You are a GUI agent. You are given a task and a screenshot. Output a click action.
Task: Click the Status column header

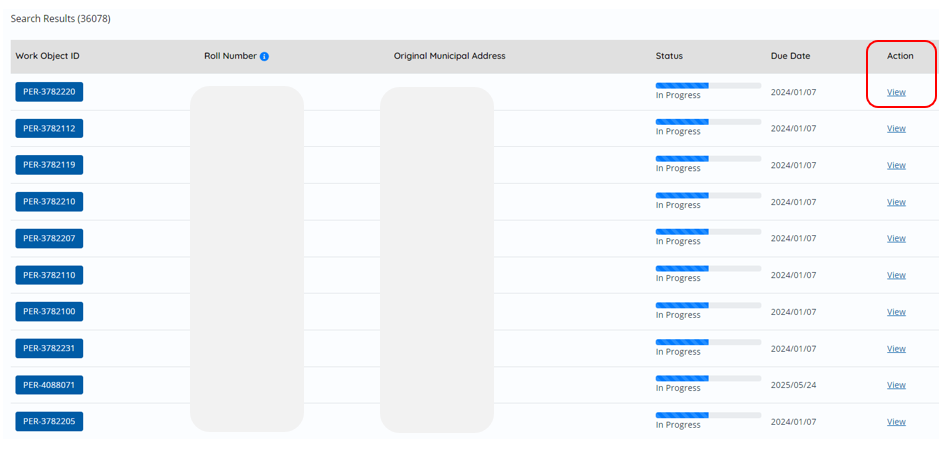click(x=669, y=56)
